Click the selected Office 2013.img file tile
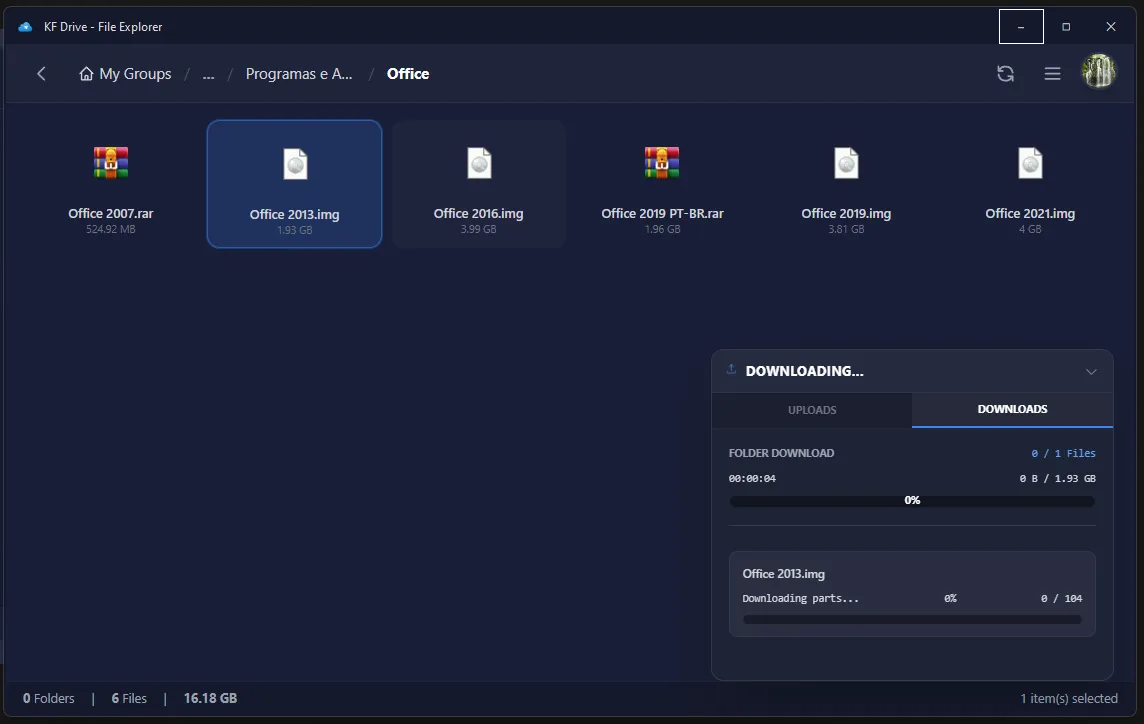Image resolution: width=1144 pixels, height=724 pixels. (294, 184)
